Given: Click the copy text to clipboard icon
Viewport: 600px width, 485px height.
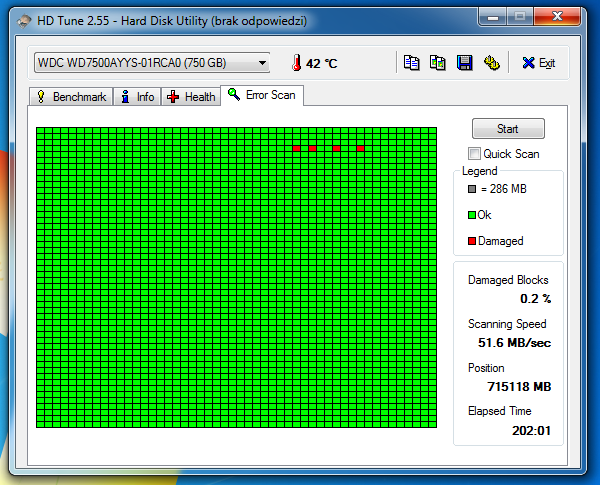Looking at the screenshot, I should point(411,63).
